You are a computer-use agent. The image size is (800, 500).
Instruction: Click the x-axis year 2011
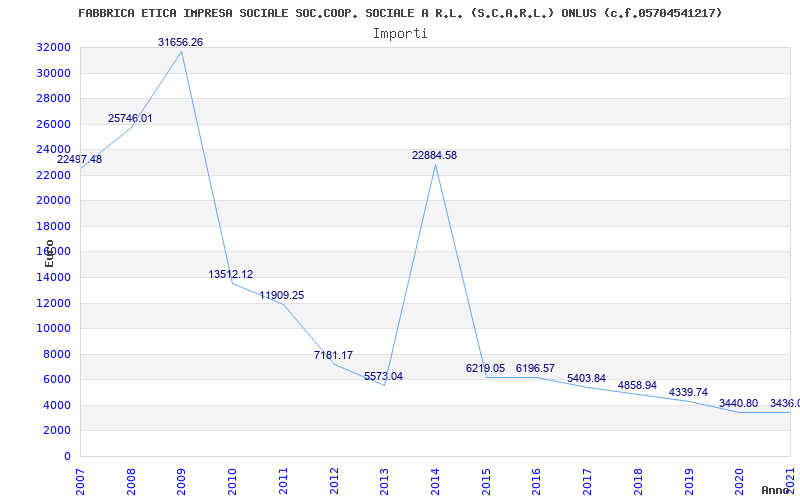coord(283,482)
